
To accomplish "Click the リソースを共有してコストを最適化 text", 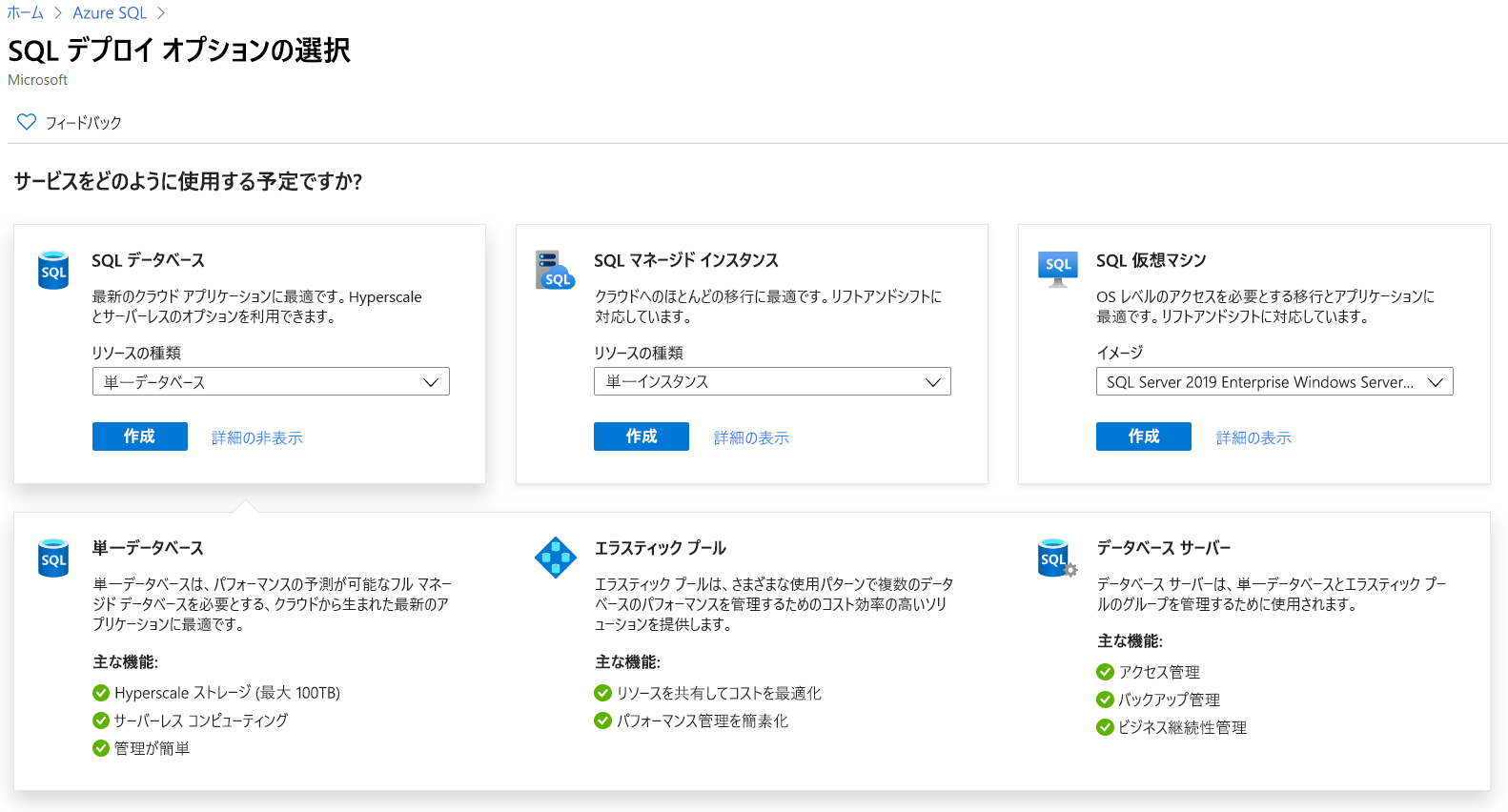I will click(x=719, y=693).
